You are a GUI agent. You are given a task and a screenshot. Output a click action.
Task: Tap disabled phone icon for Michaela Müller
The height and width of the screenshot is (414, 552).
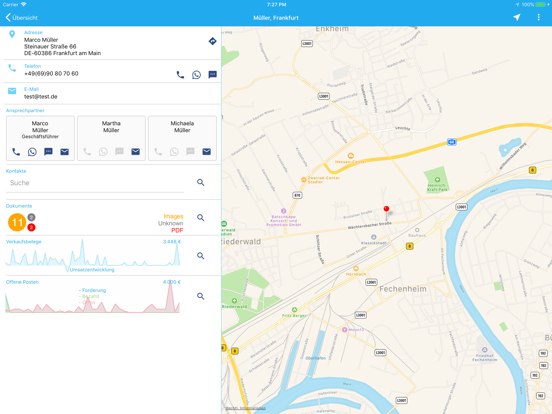pos(158,152)
